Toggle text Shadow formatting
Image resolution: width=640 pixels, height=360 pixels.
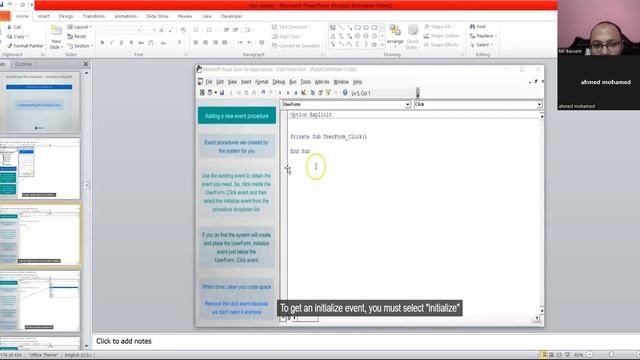(x=131, y=42)
